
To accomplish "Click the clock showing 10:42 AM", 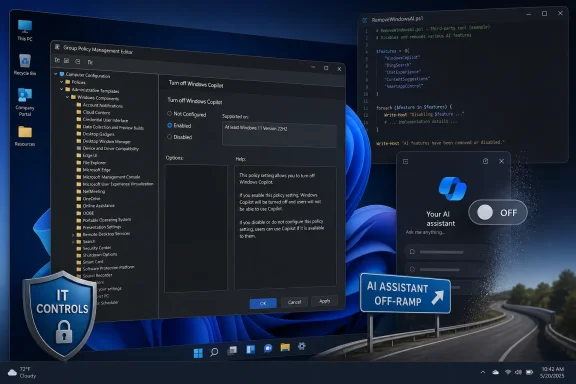I will 552,372.
